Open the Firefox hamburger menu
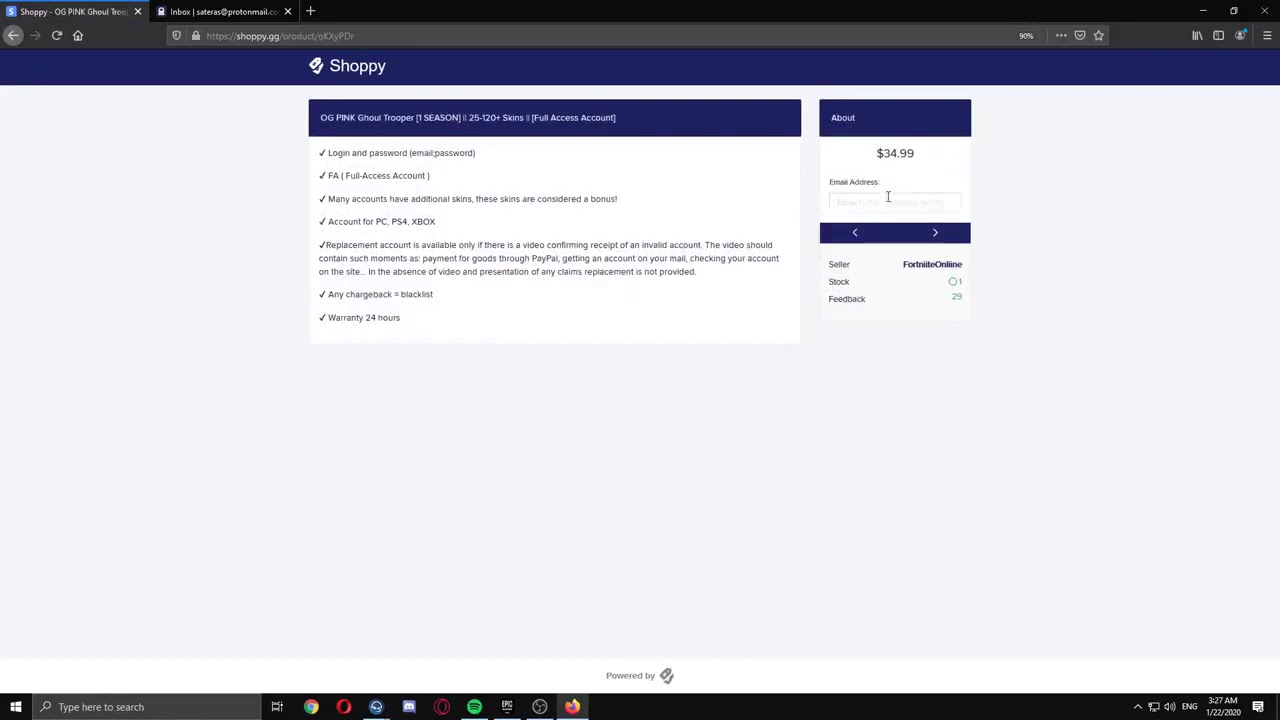 point(1267,36)
